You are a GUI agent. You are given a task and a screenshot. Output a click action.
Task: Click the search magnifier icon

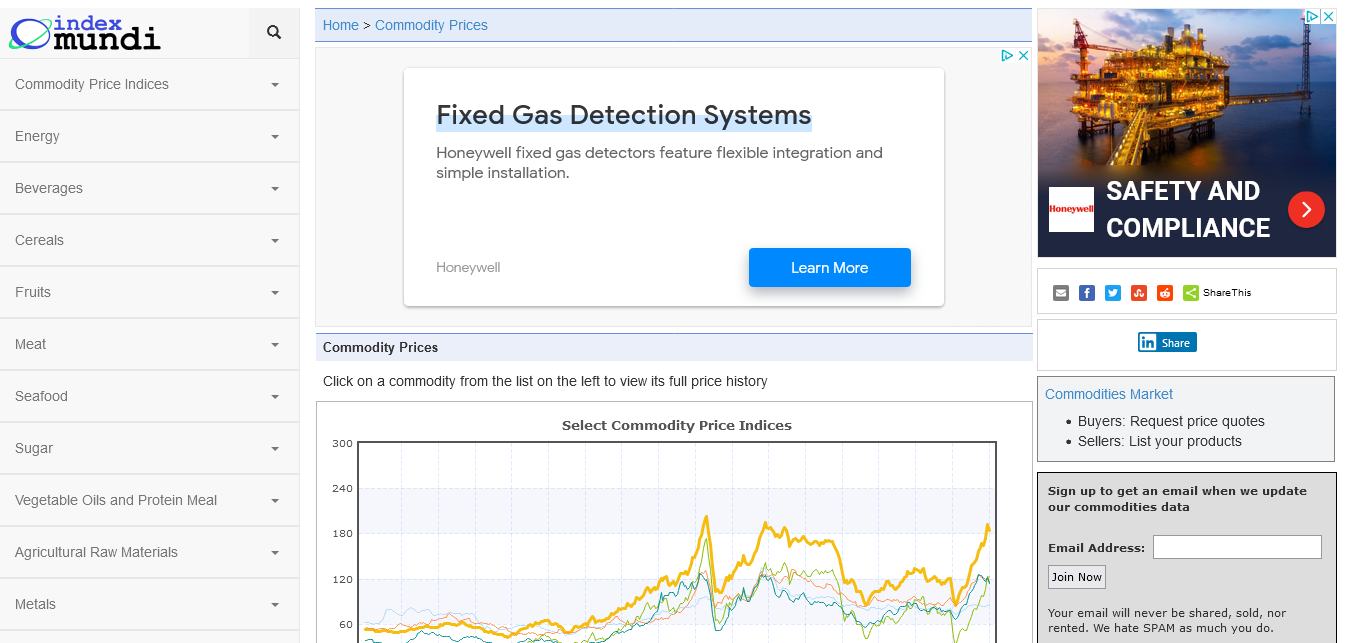274,33
